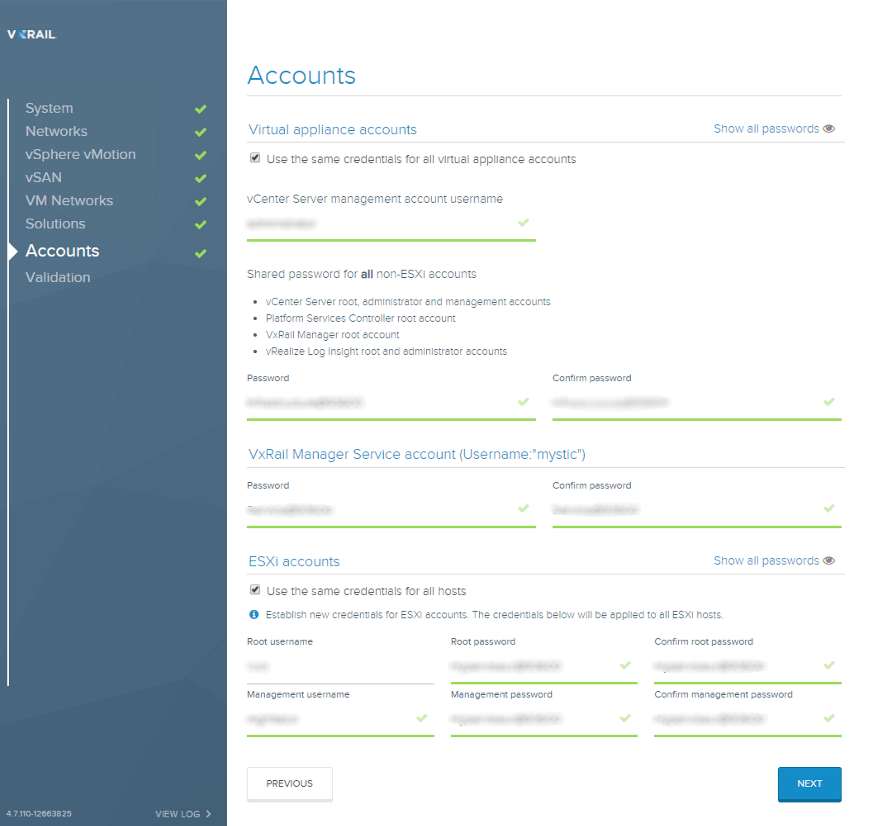The height and width of the screenshot is (826, 880).
Task: Click the VxRail logo
Action: pyautogui.click(x=32, y=34)
